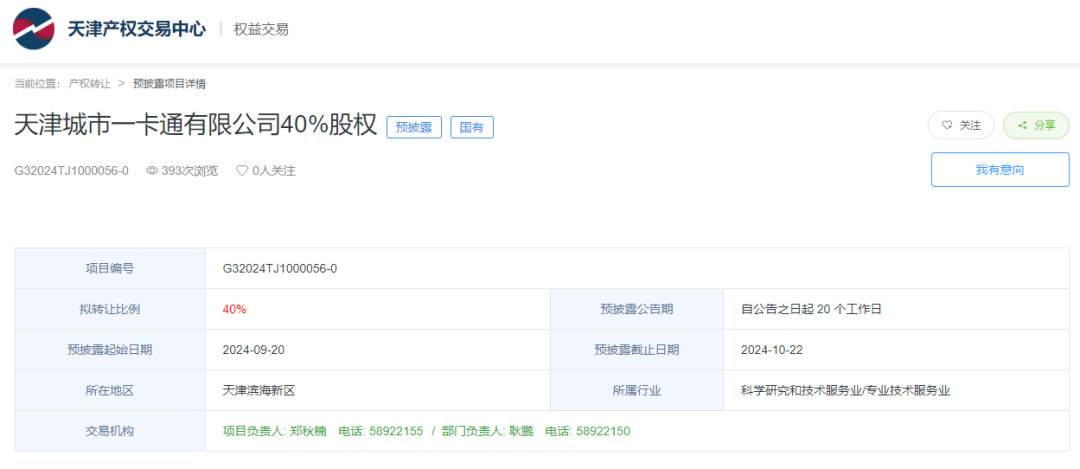Click the 所在地区 label cell

(x=110, y=390)
